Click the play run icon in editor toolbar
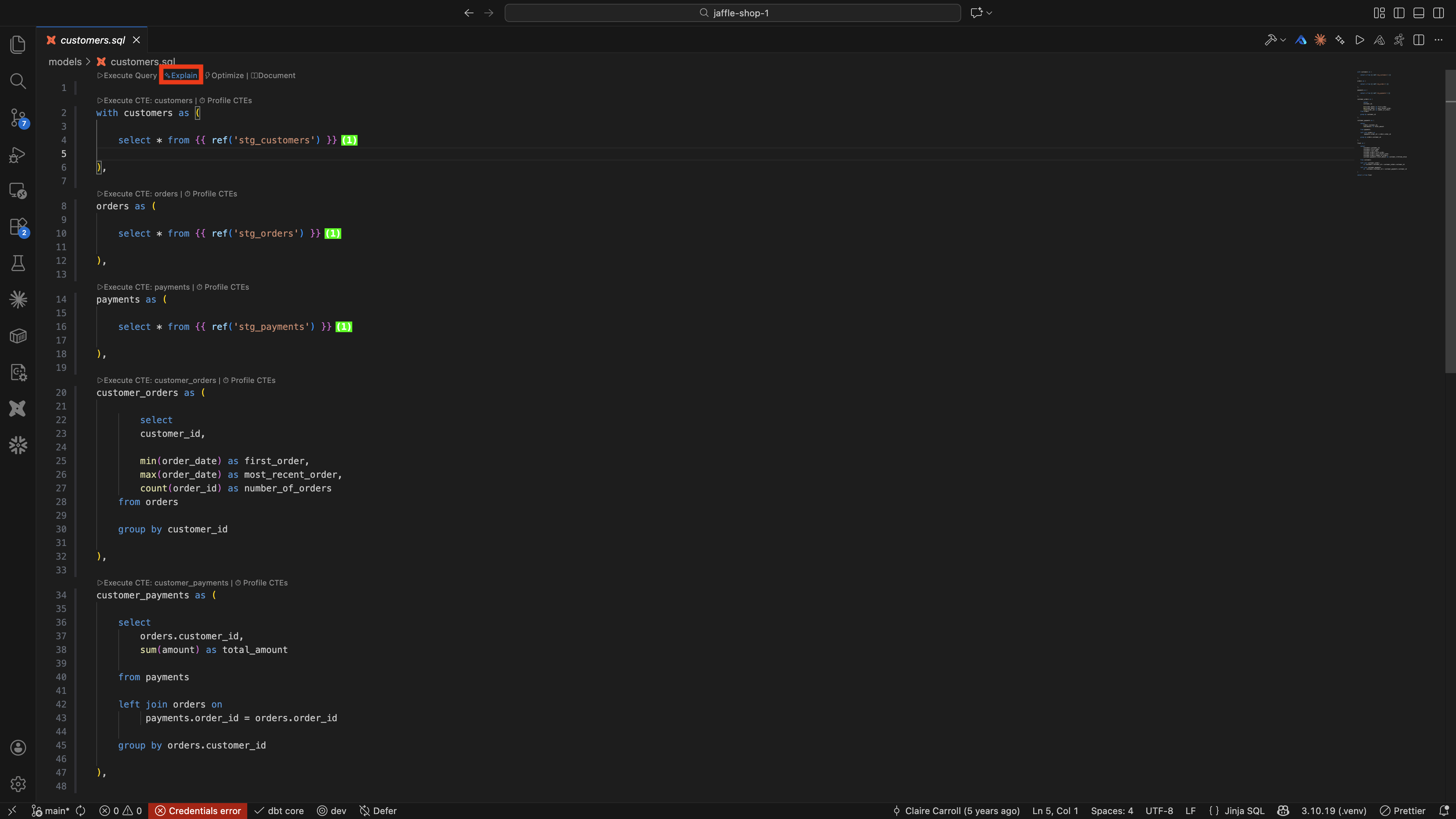Viewport: 1456px width, 819px height. (x=1360, y=40)
